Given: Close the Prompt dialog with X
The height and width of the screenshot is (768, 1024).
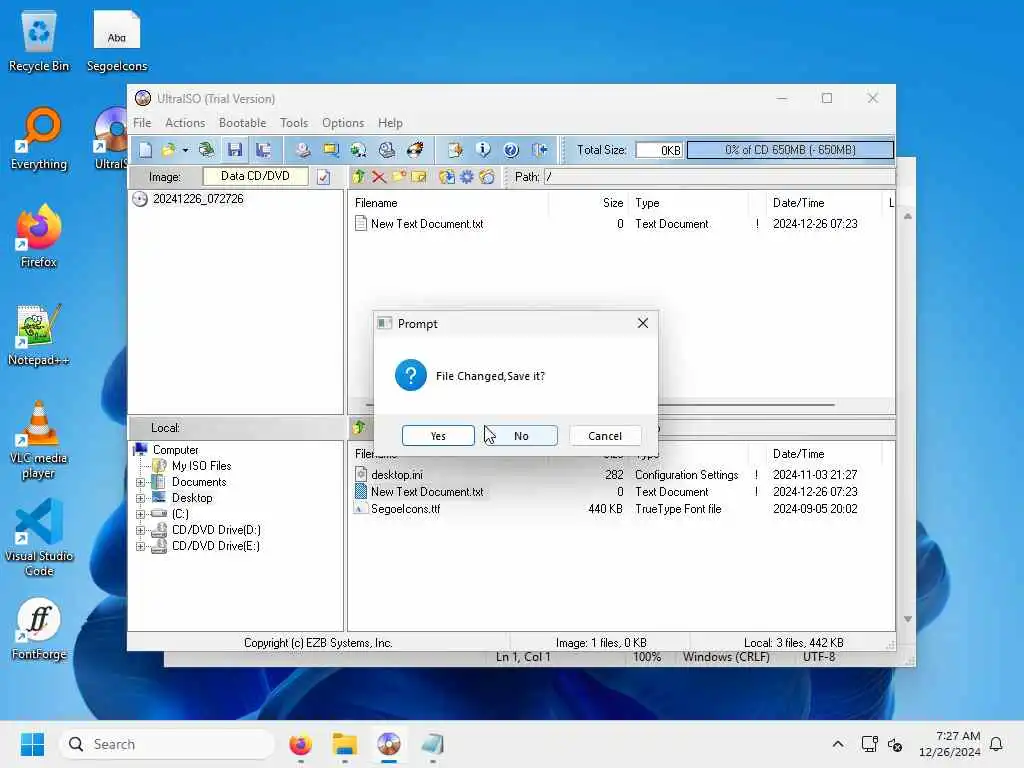Looking at the screenshot, I should point(643,323).
